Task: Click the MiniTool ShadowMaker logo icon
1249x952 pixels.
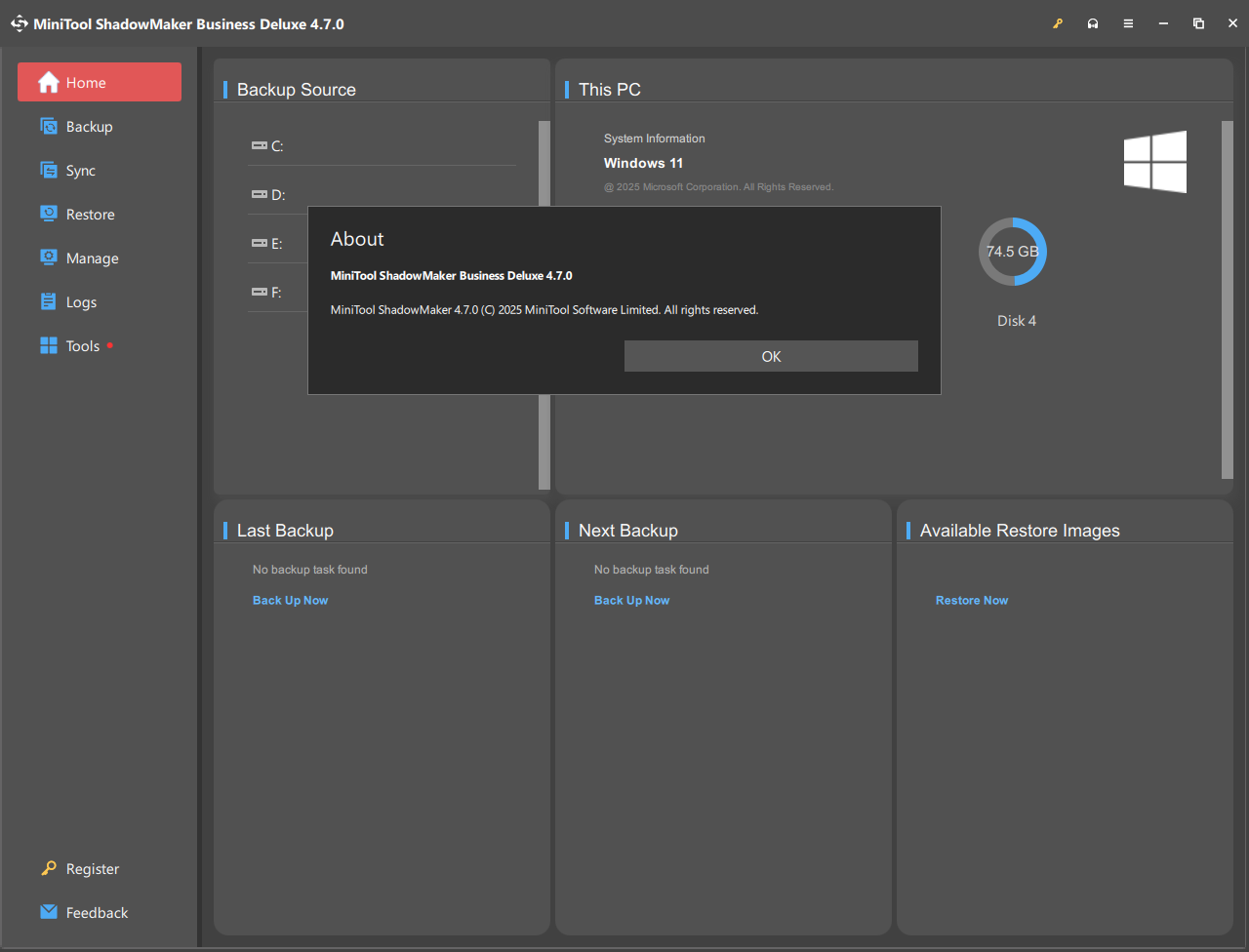Action: (20, 23)
